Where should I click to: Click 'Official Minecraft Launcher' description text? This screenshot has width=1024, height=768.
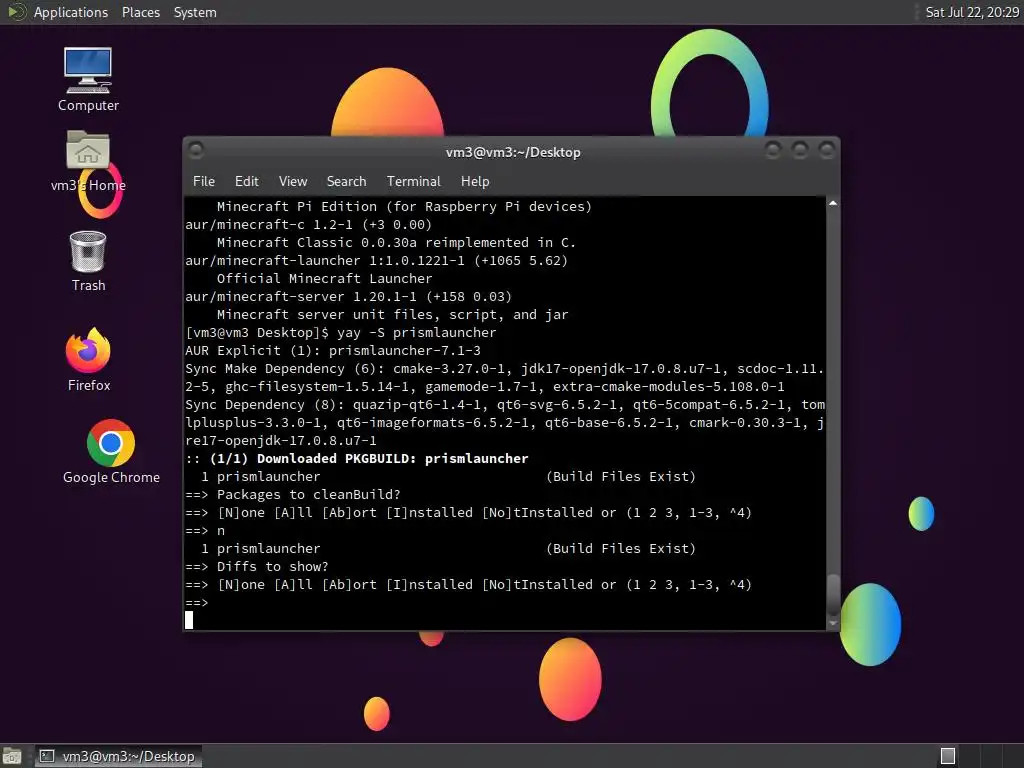325,278
